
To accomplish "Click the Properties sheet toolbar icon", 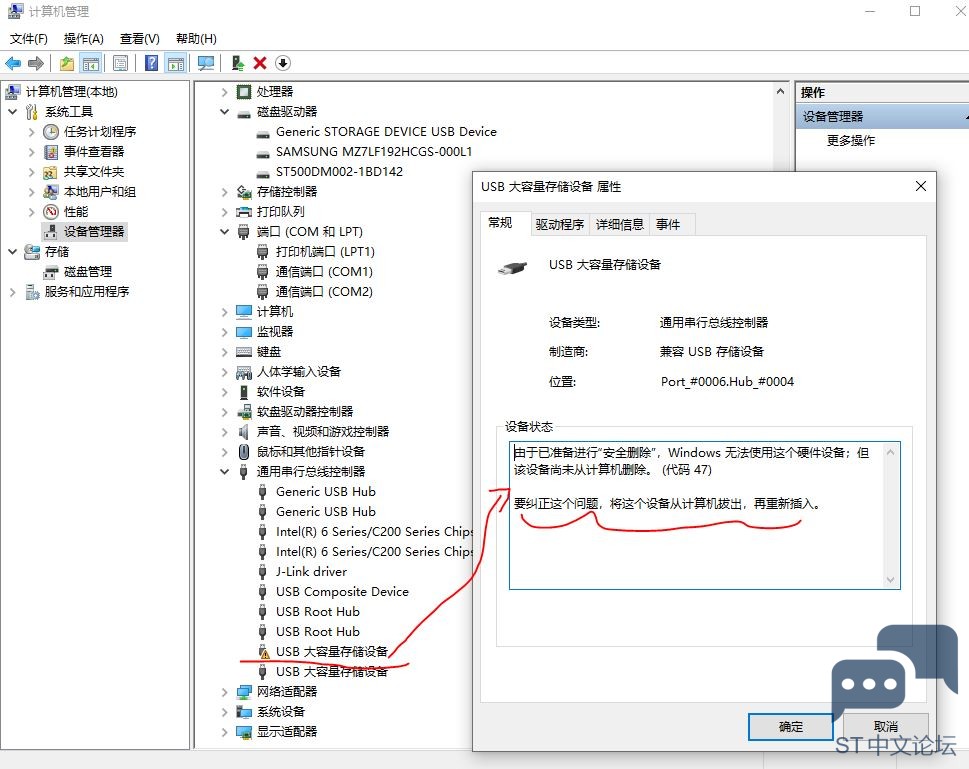I will coord(121,63).
